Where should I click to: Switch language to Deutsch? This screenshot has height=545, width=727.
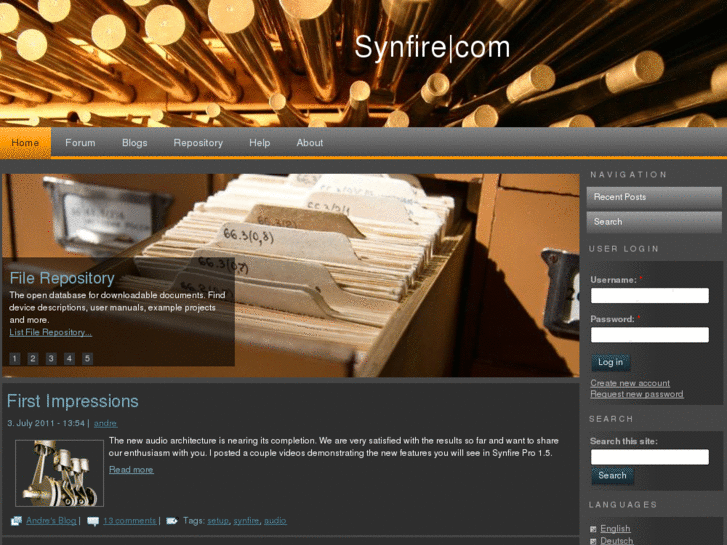pos(617,541)
